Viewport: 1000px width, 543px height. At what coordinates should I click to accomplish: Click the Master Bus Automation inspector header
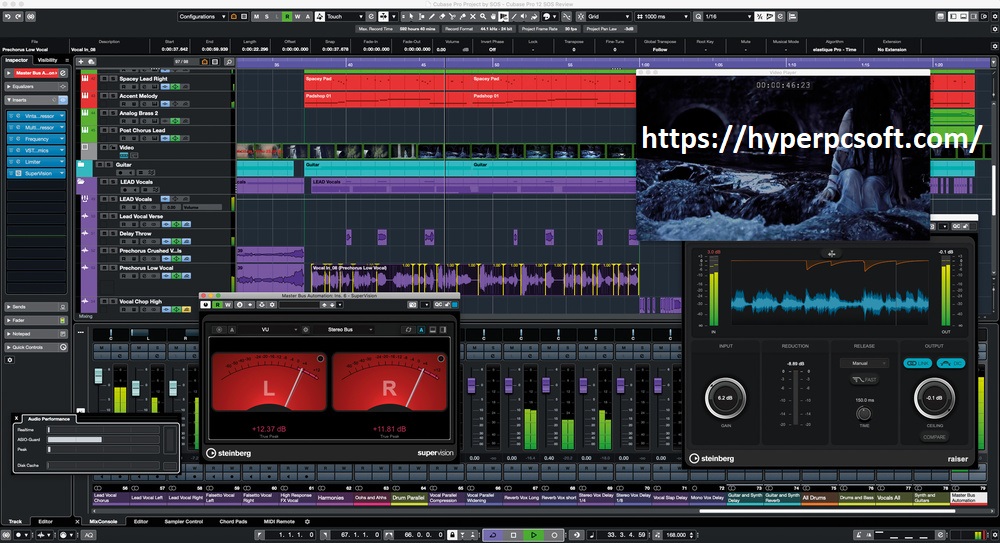click(36, 73)
